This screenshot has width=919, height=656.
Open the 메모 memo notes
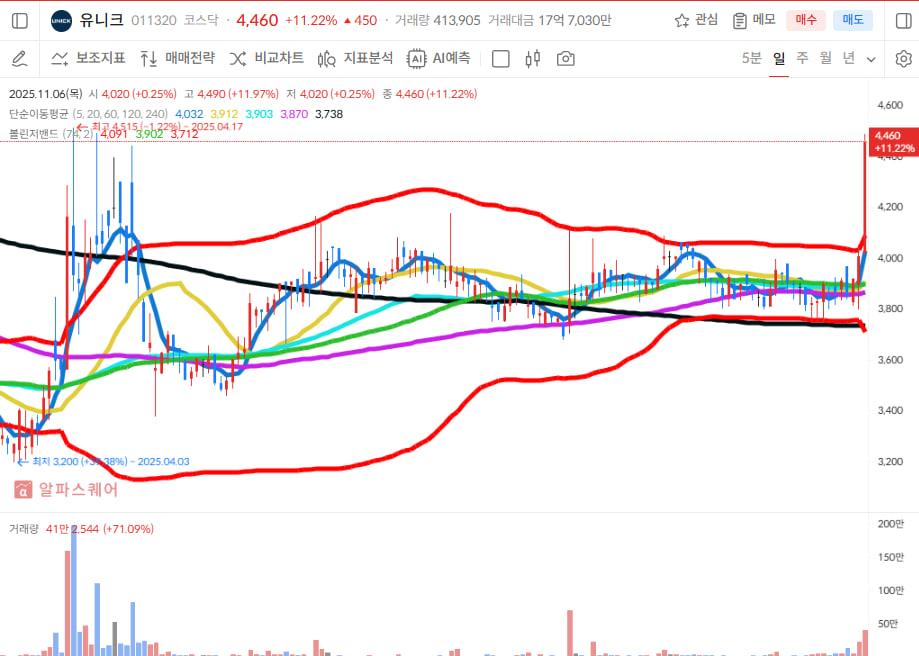(x=754, y=20)
